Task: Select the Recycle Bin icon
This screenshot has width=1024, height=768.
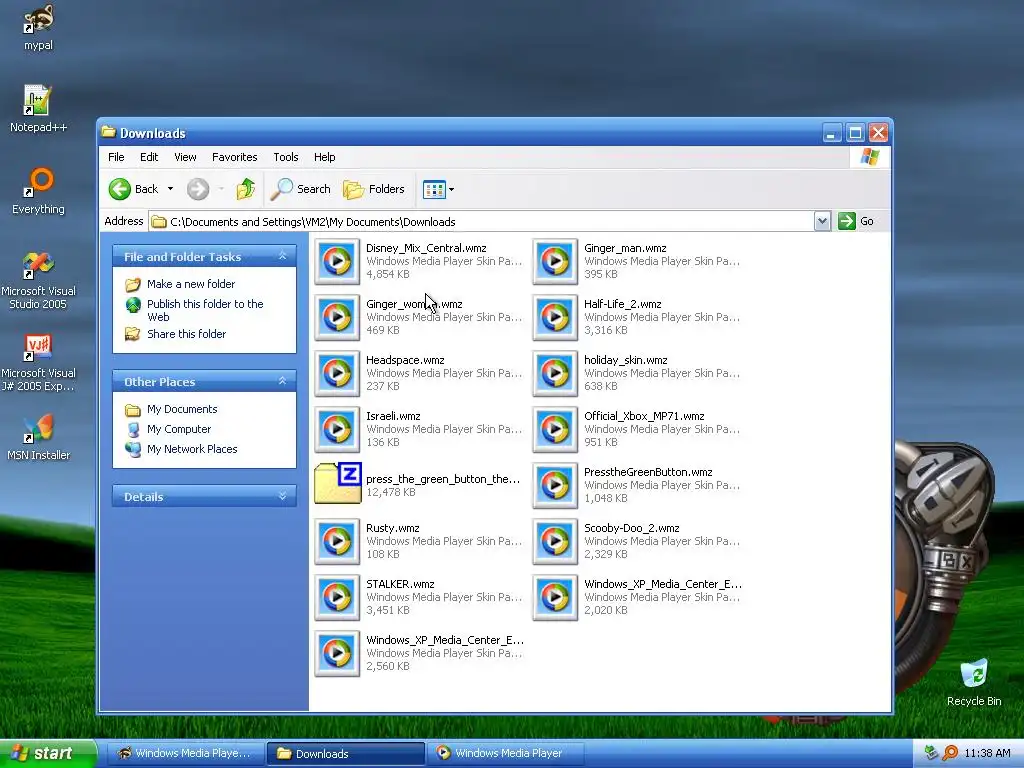Action: click(x=974, y=682)
